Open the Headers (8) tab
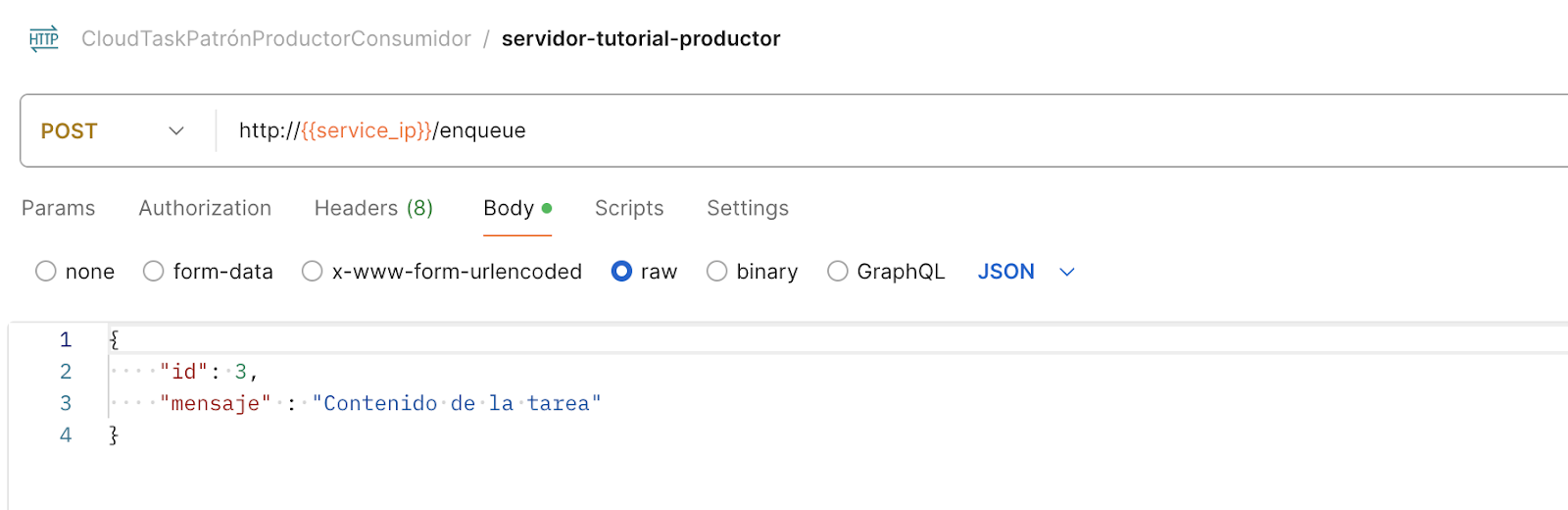The height and width of the screenshot is (510, 1568). (x=373, y=208)
